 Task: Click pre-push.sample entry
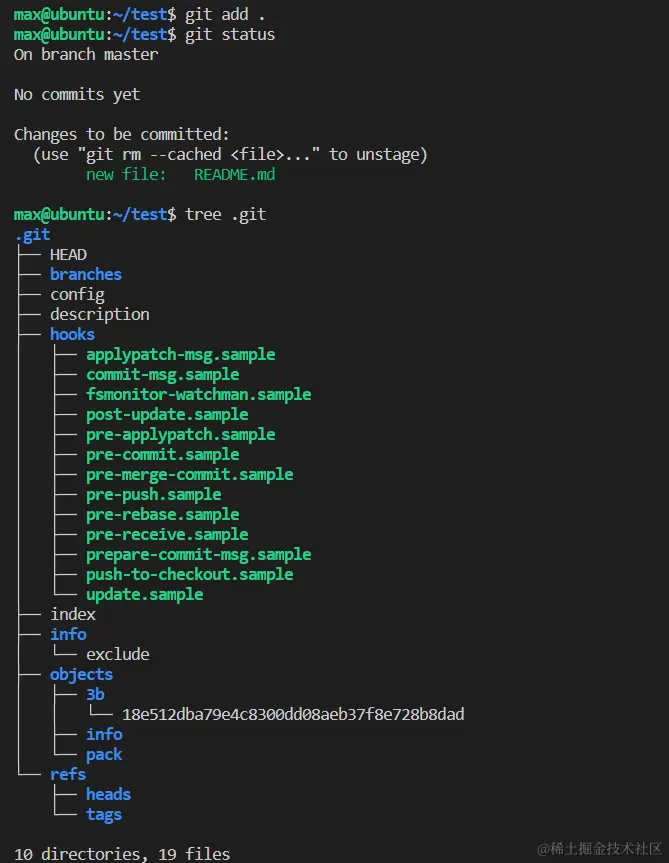point(153,494)
